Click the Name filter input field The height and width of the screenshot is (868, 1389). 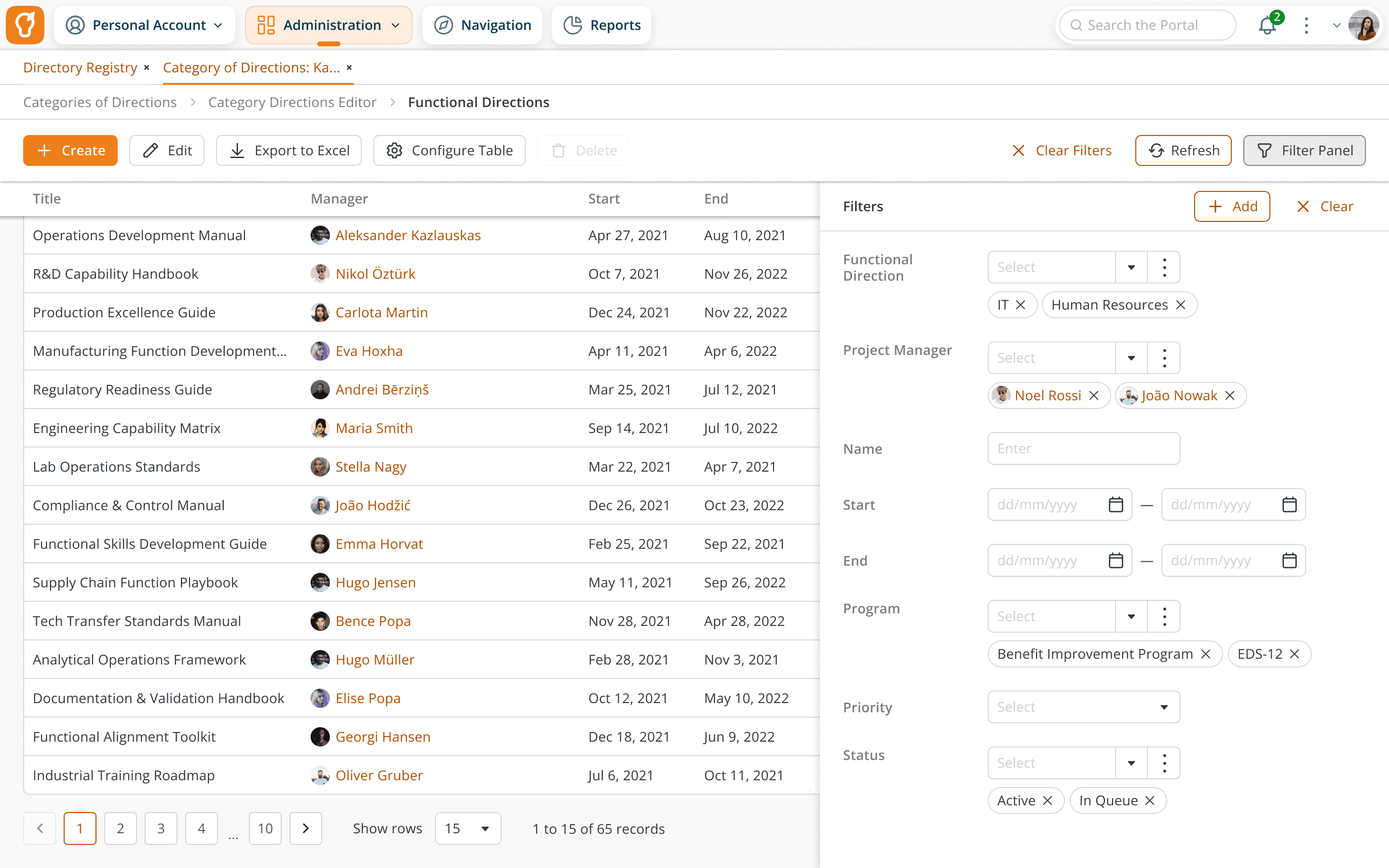point(1083,449)
